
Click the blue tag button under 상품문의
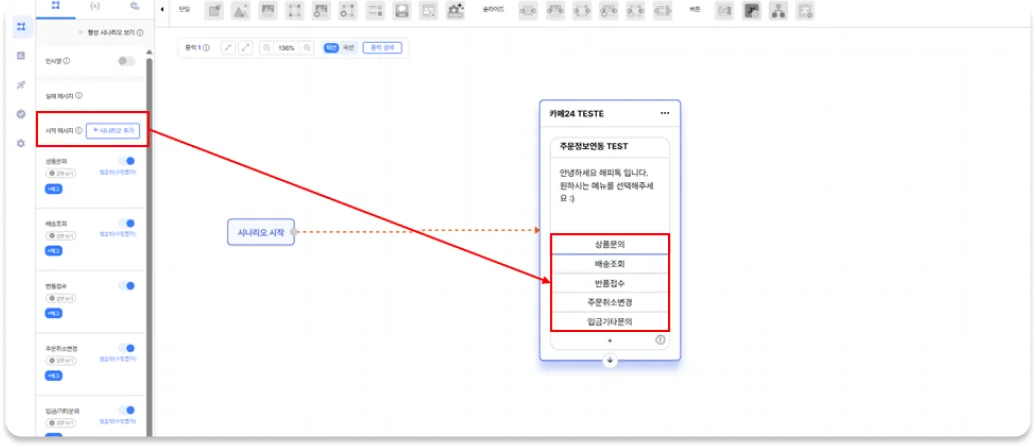(54, 189)
